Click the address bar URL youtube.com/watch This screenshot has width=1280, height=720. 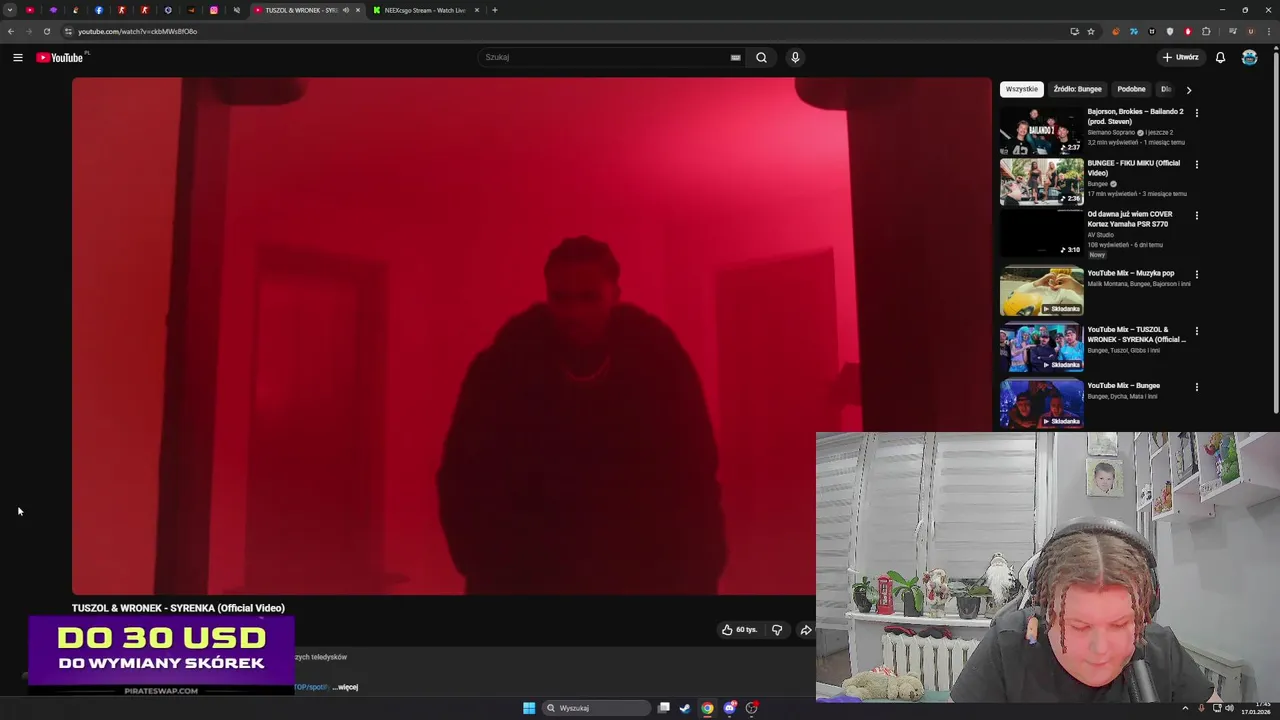point(137,31)
